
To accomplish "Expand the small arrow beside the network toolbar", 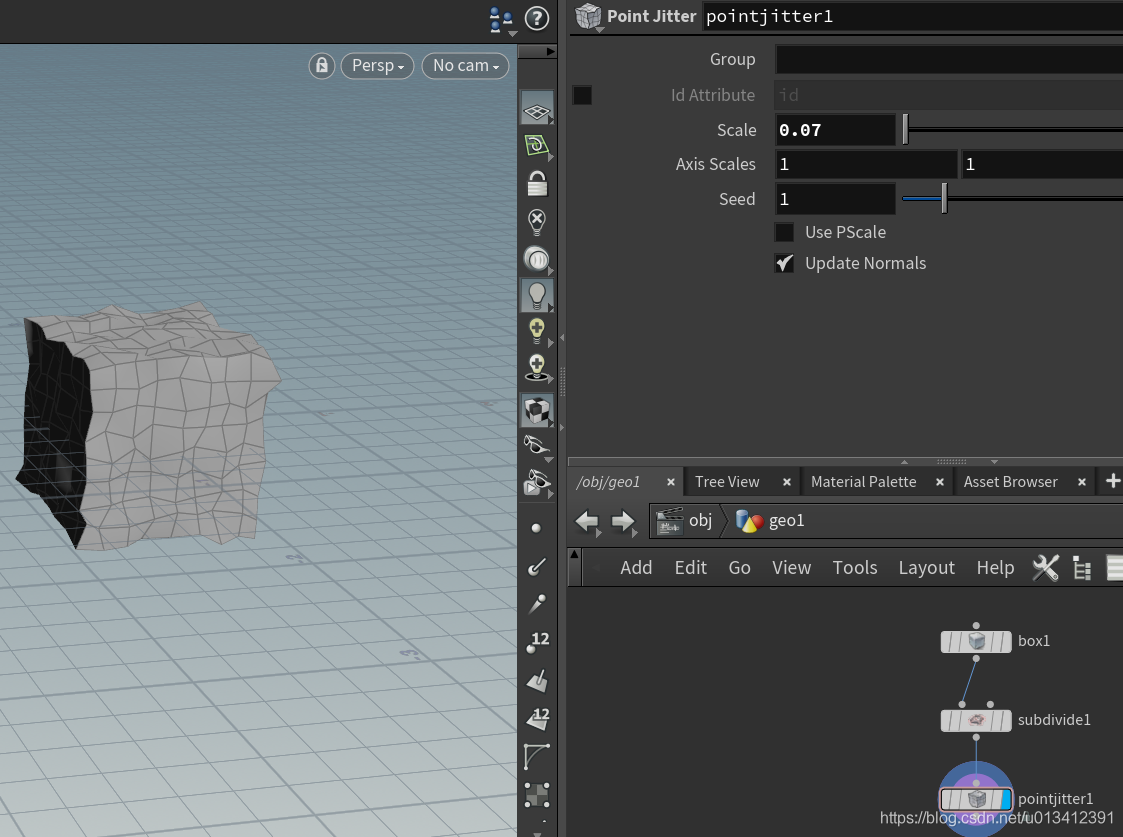I will click(574, 555).
